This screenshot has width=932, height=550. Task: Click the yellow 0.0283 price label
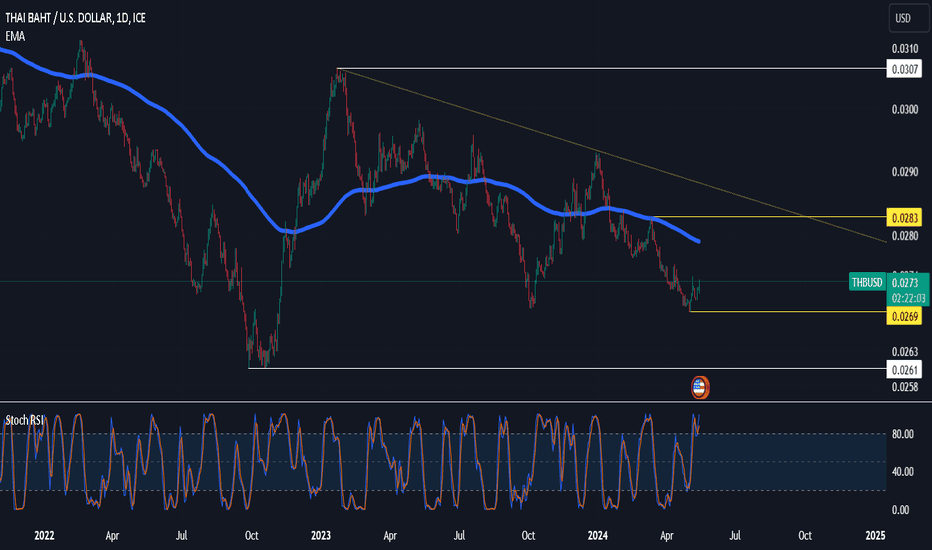[x=904, y=218]
